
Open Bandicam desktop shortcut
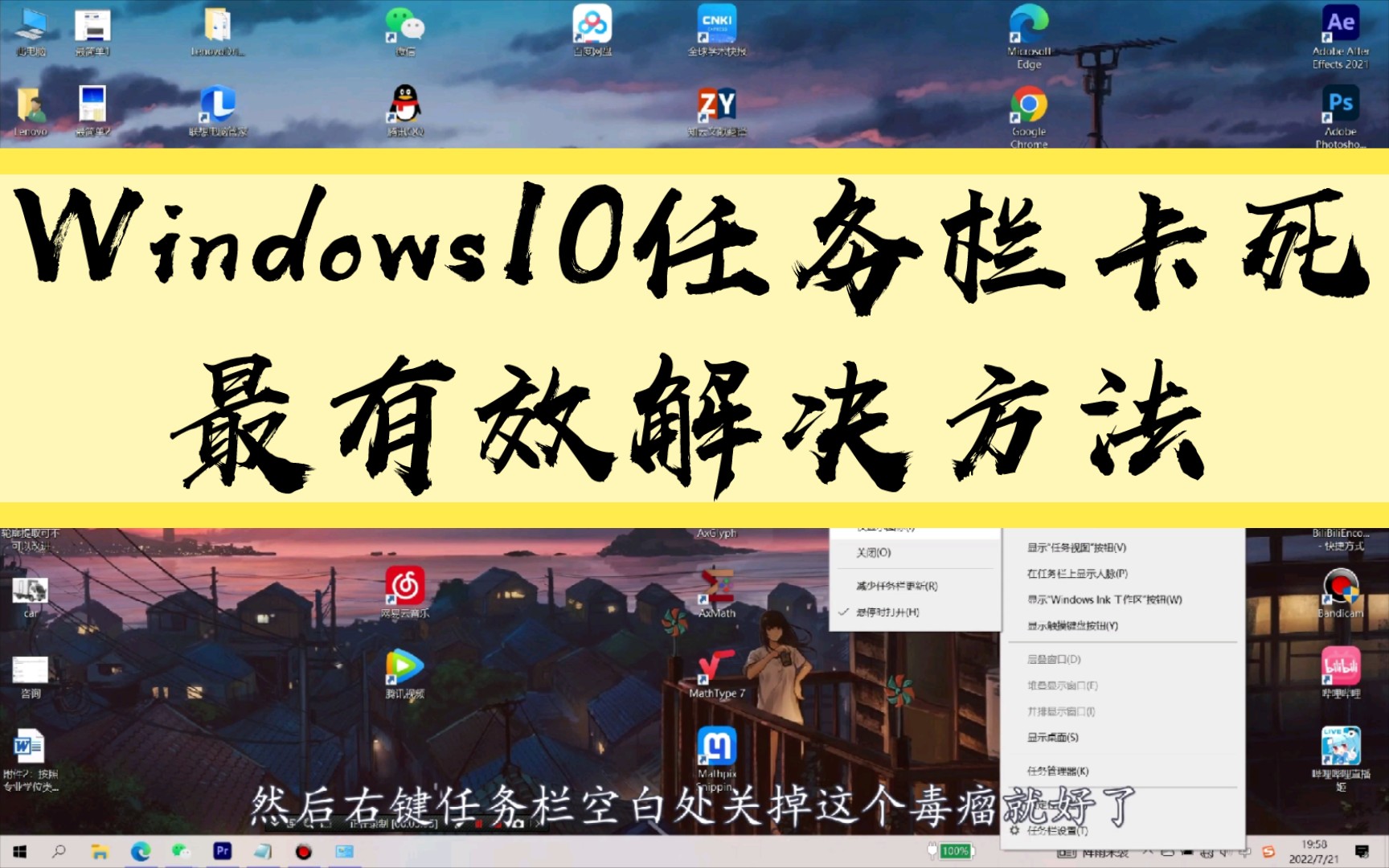coord(1340,592)
